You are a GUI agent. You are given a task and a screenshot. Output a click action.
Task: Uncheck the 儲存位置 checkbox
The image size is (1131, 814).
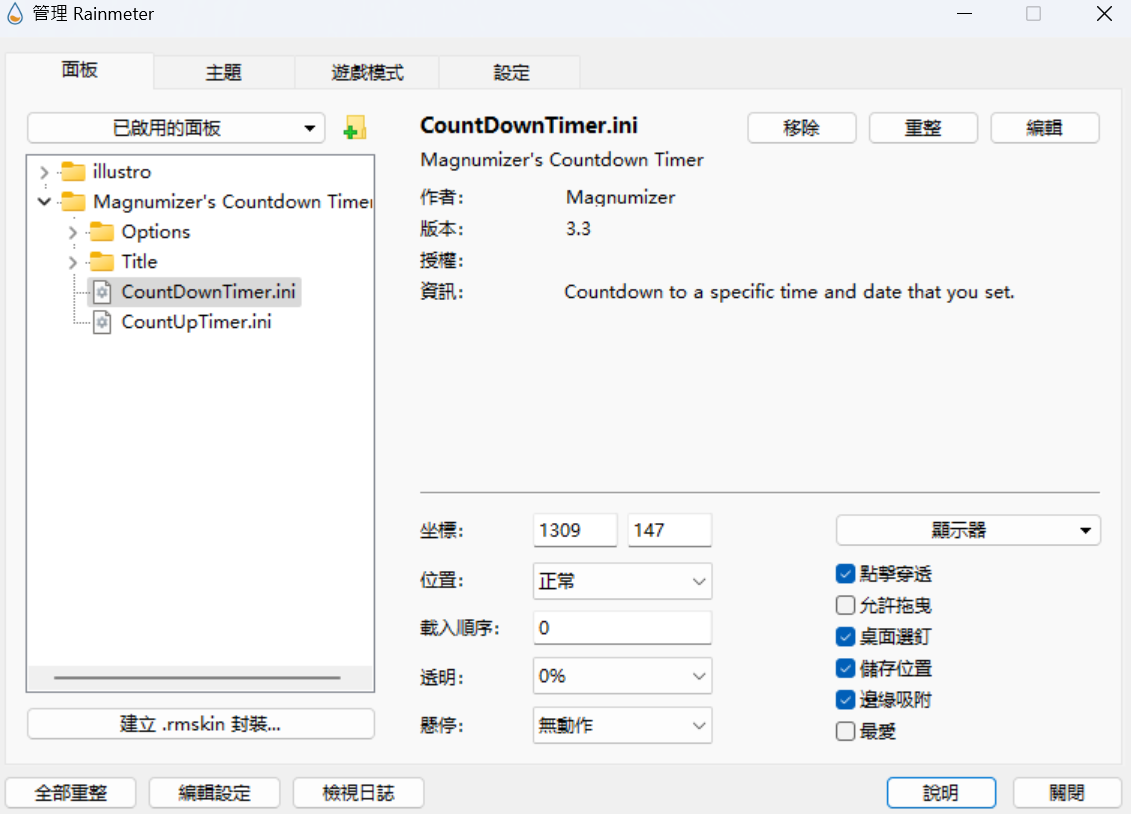[845, 668]
